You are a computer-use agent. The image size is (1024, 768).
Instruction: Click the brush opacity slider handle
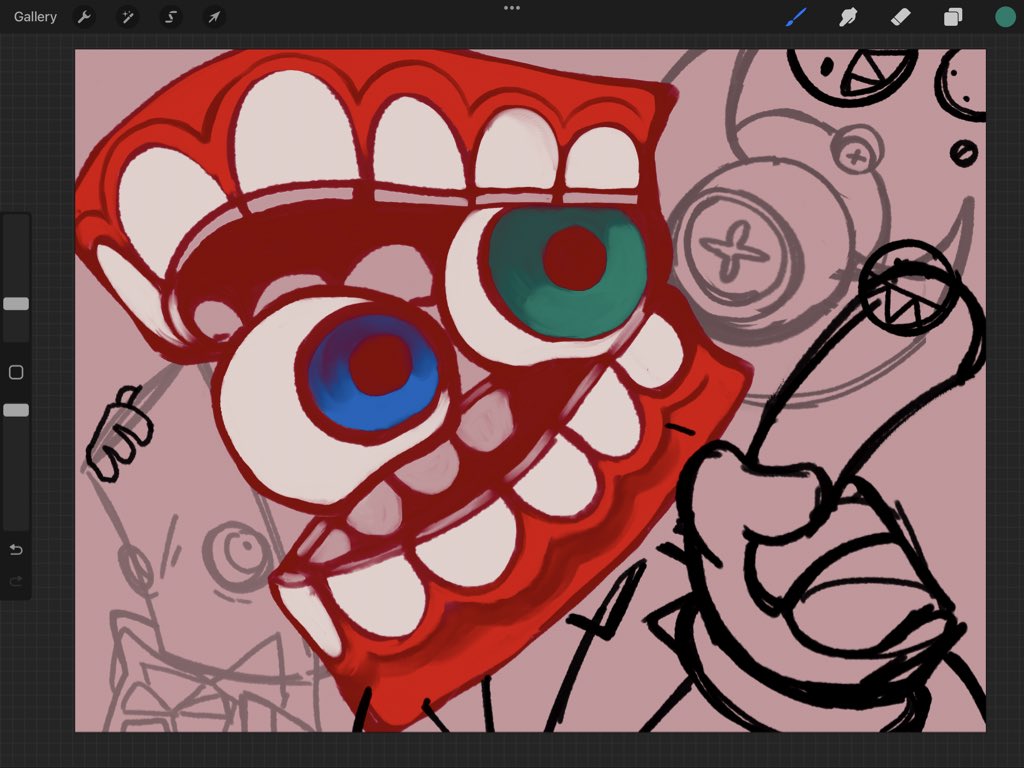click(16, 410)
